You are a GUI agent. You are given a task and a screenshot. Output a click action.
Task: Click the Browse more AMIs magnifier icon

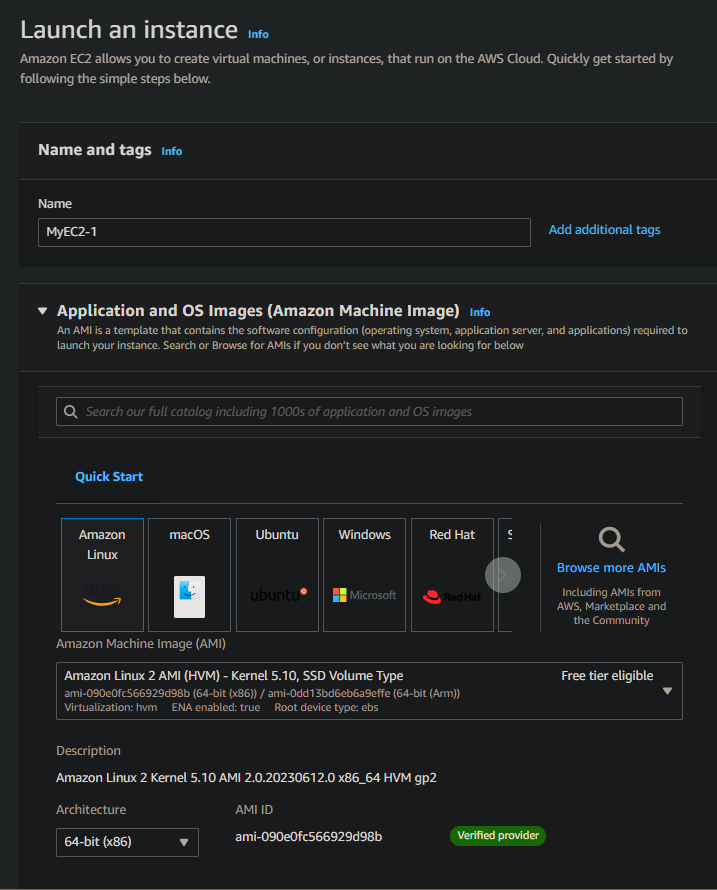pyautogui.click(x=611, y=539)
